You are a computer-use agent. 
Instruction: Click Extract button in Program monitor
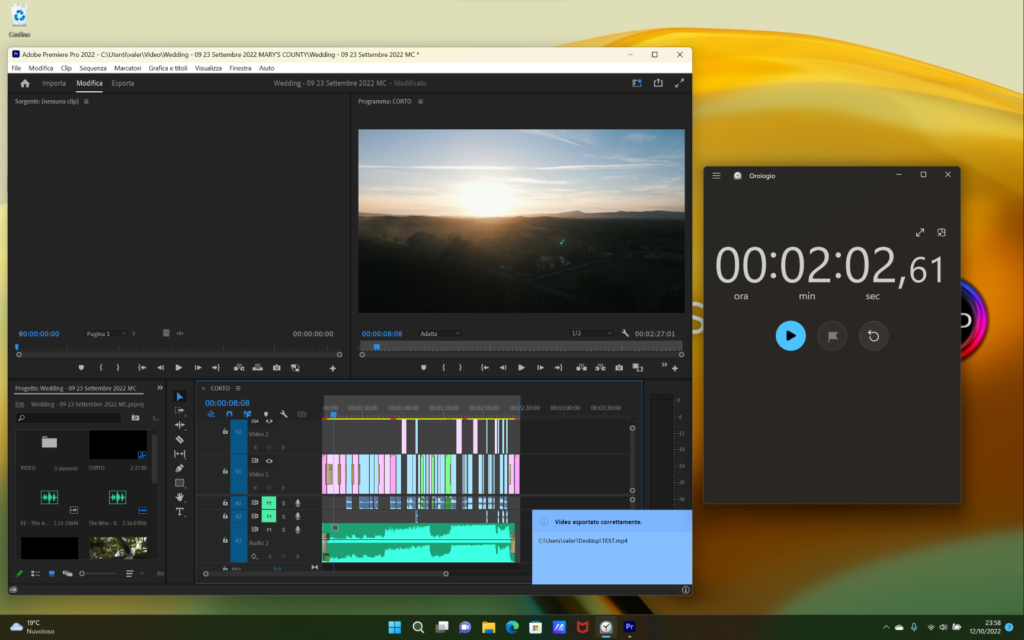600,368
